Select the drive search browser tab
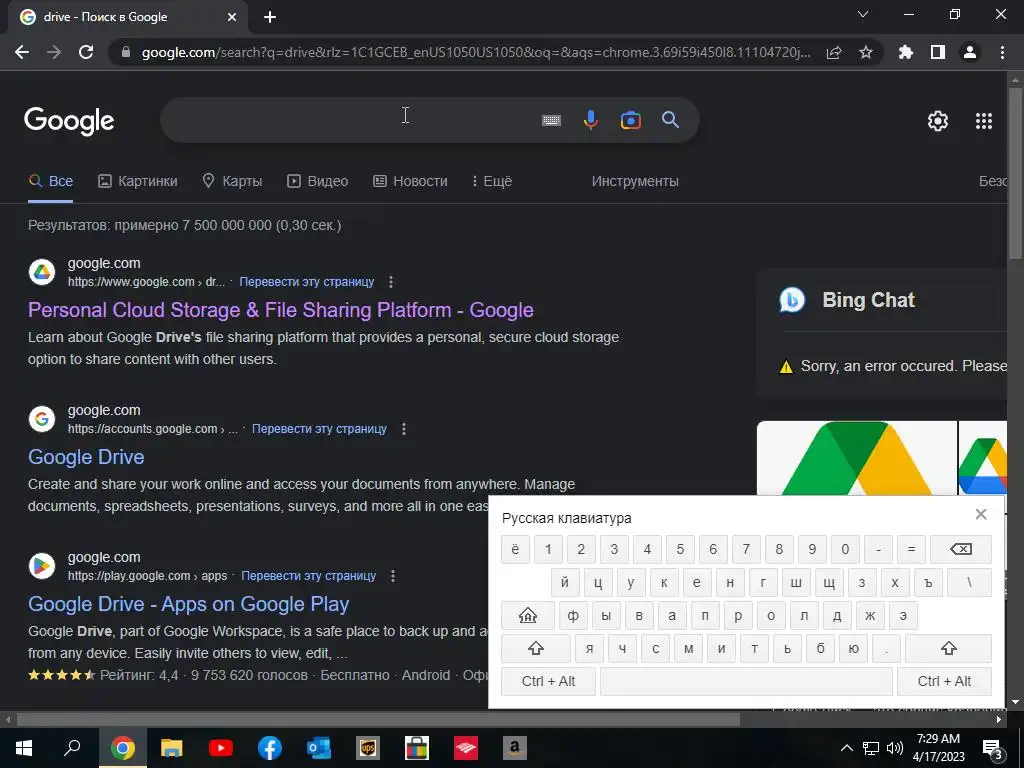This screenshot has height=768, width=1024. tap(127, 17)
